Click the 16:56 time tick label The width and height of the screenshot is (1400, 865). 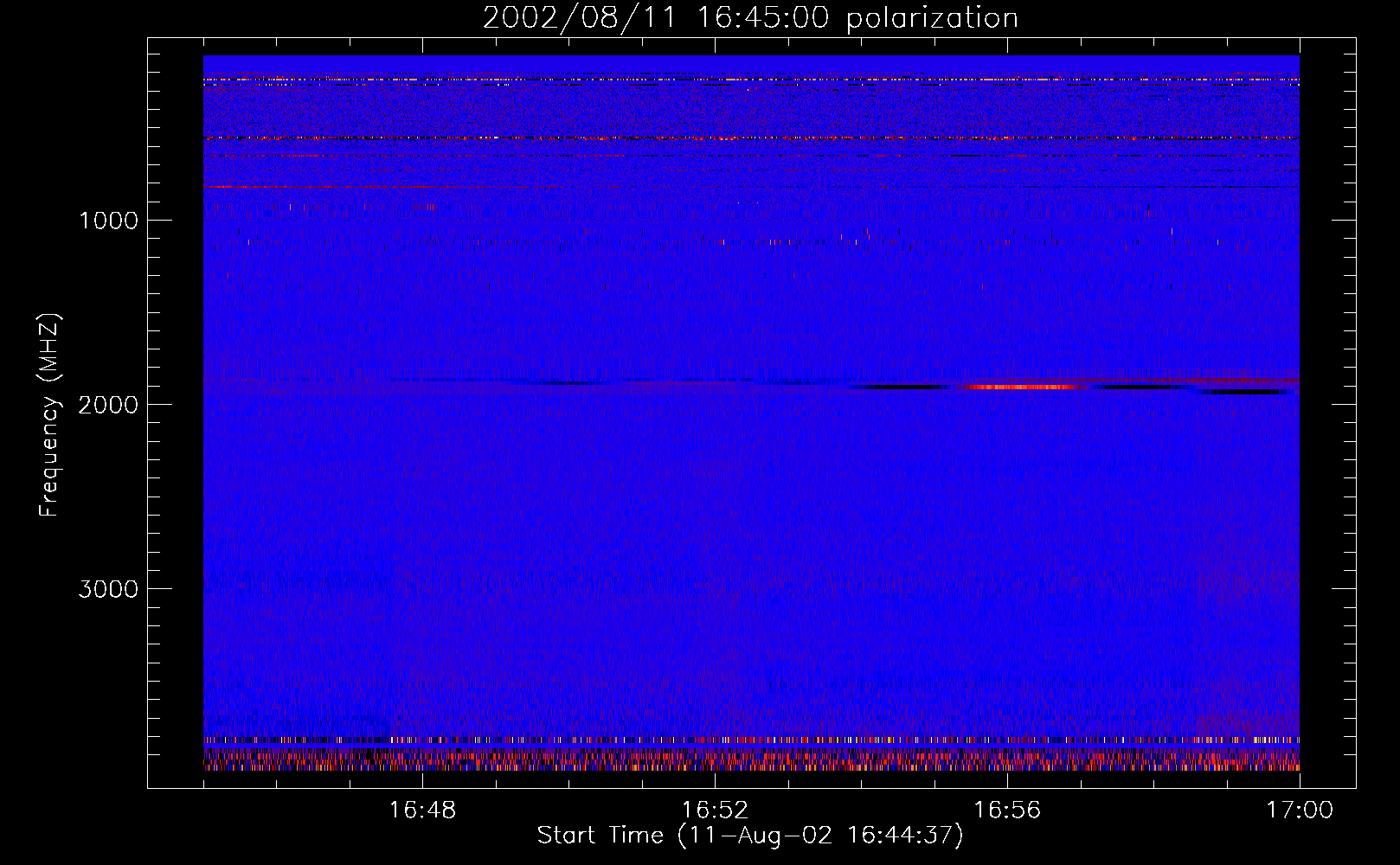[x=1007, y=811]
